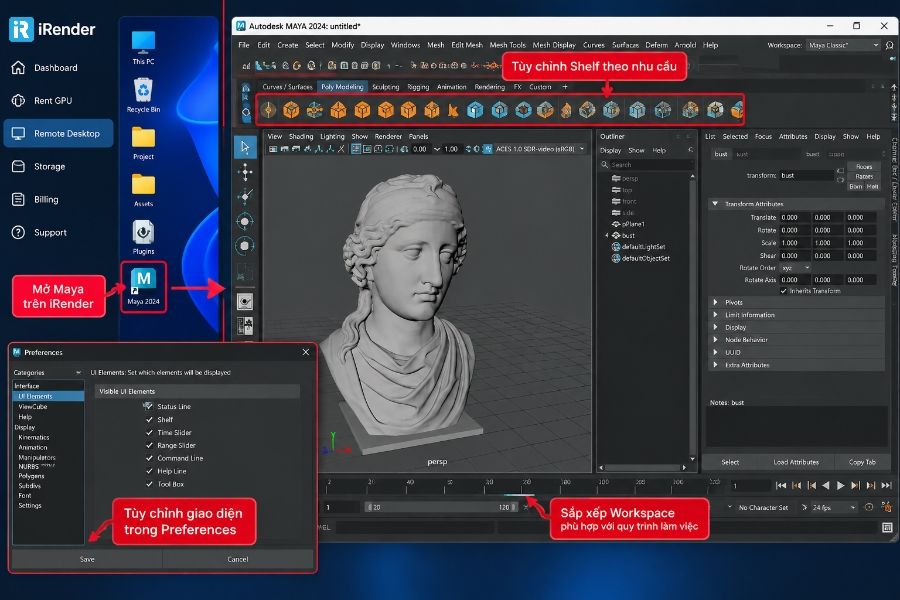Open the 24 fps frame rate dropdown
Image resolution: width=900 pixels, height=600 pixels.
(835, 508)
